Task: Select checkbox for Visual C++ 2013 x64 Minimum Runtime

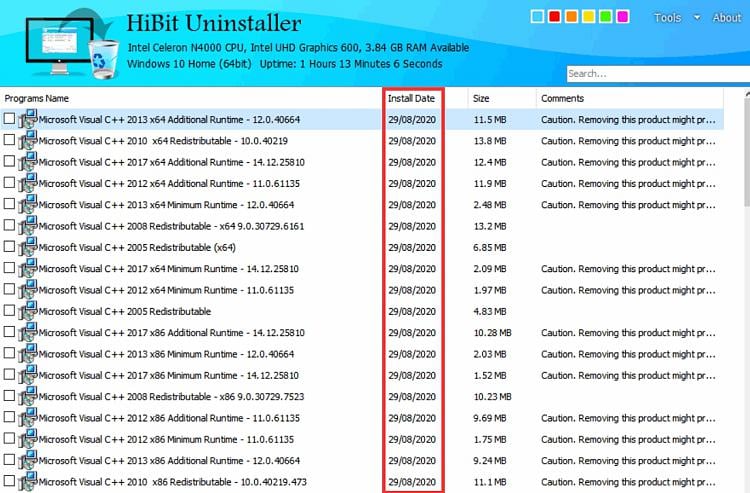Action: click(x=9, y=203)
